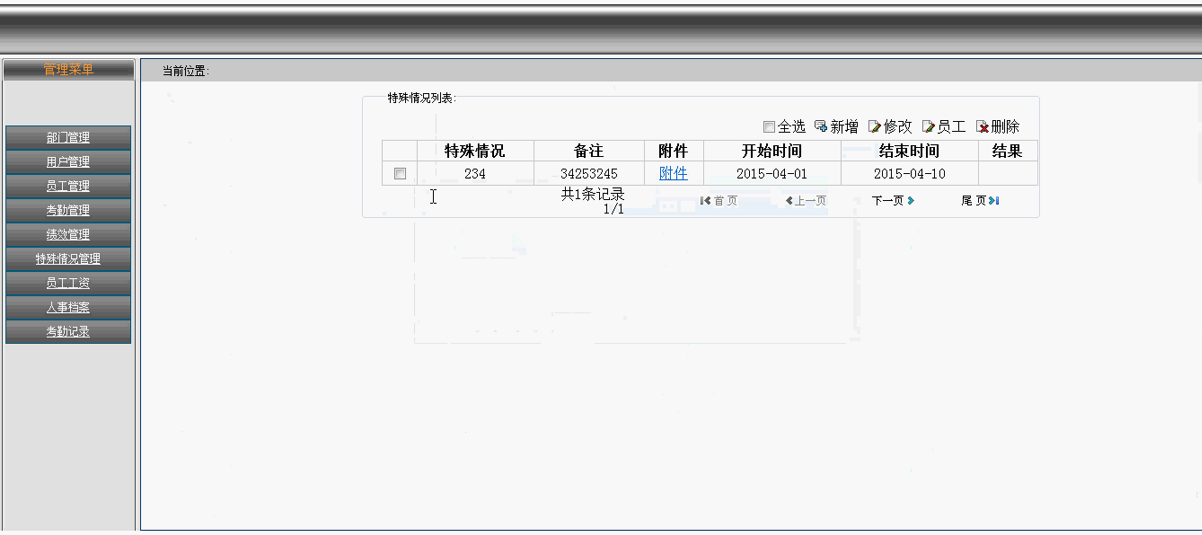The image size is (1202, 535).
Task: Click the 特殊情况列表 list title
Action: pos(421,98)
